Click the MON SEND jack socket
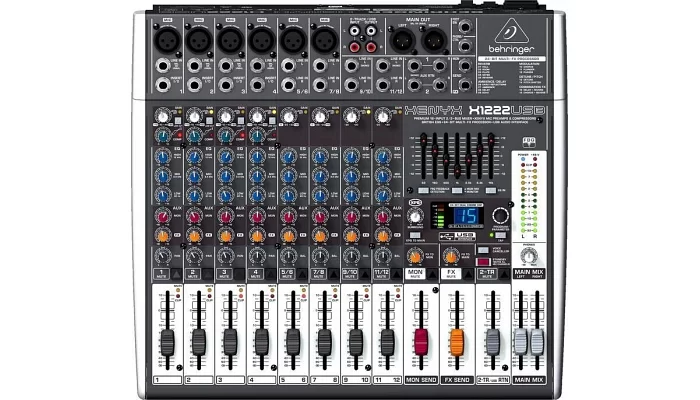Viewport: 700px width, 400px height. tap(465, 66)
